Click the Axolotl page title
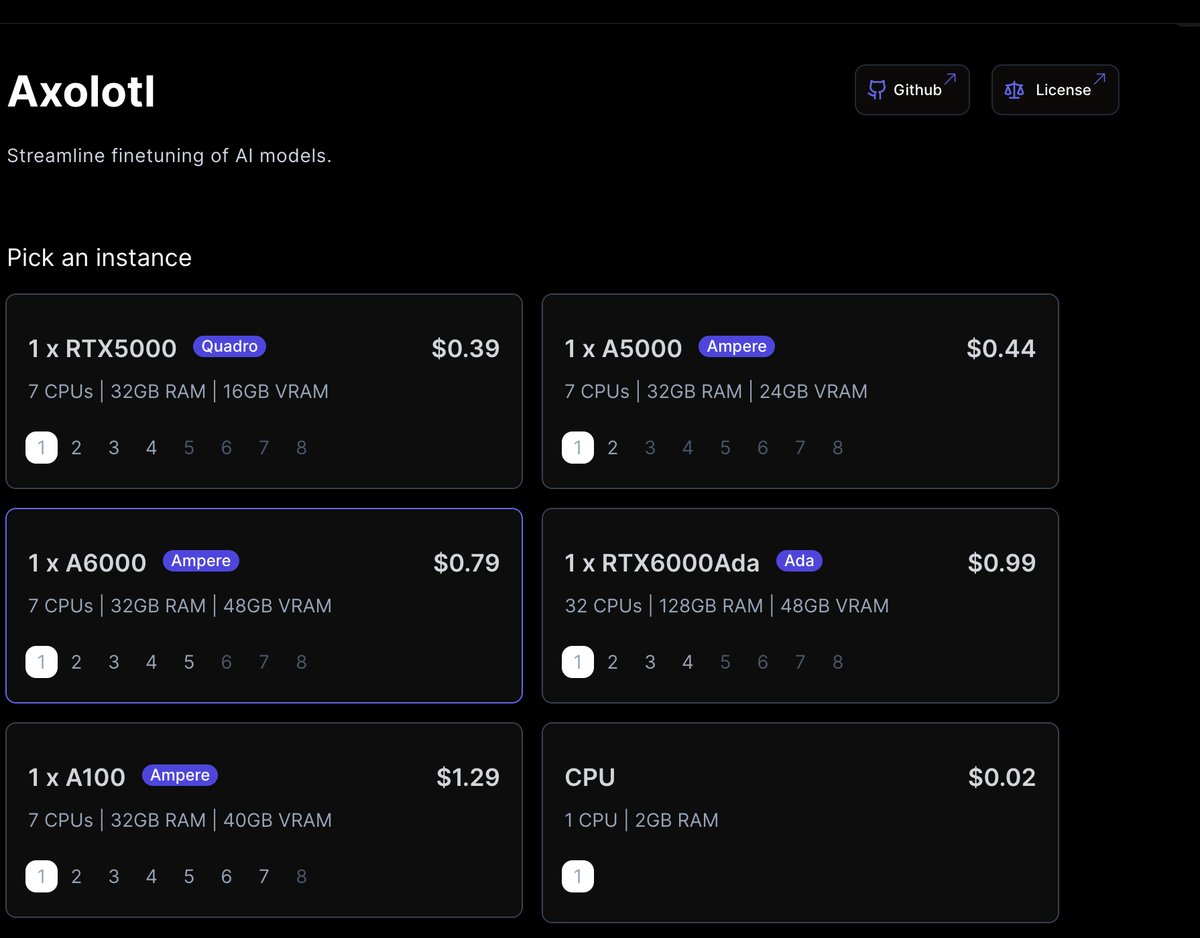 [x=81, y=92]
